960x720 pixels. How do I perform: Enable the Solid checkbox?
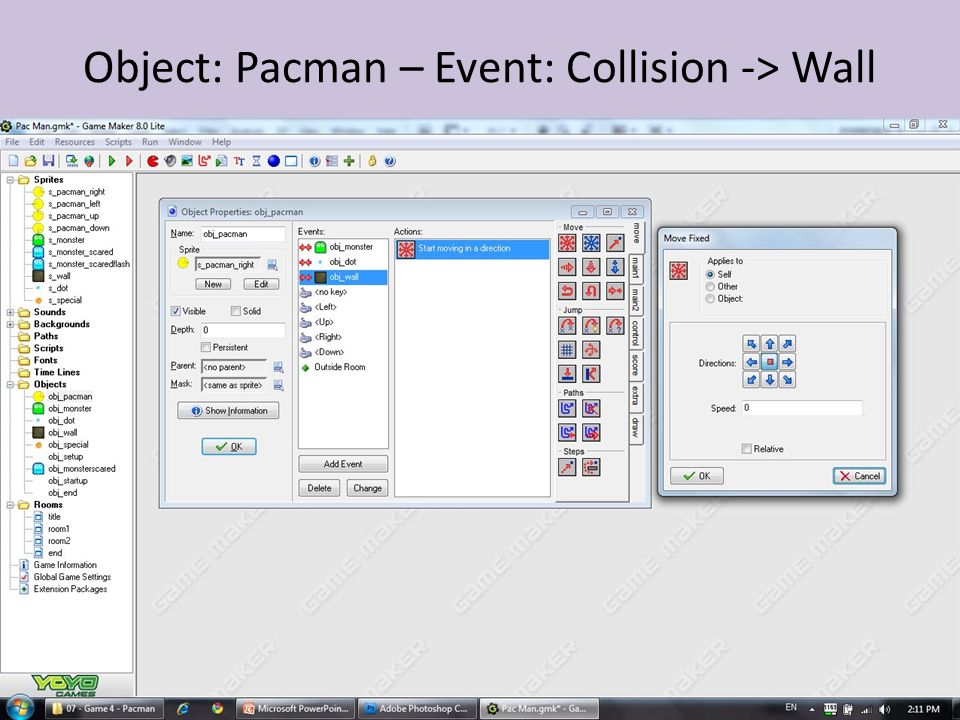pyautogui.click(x=236, y=311)
